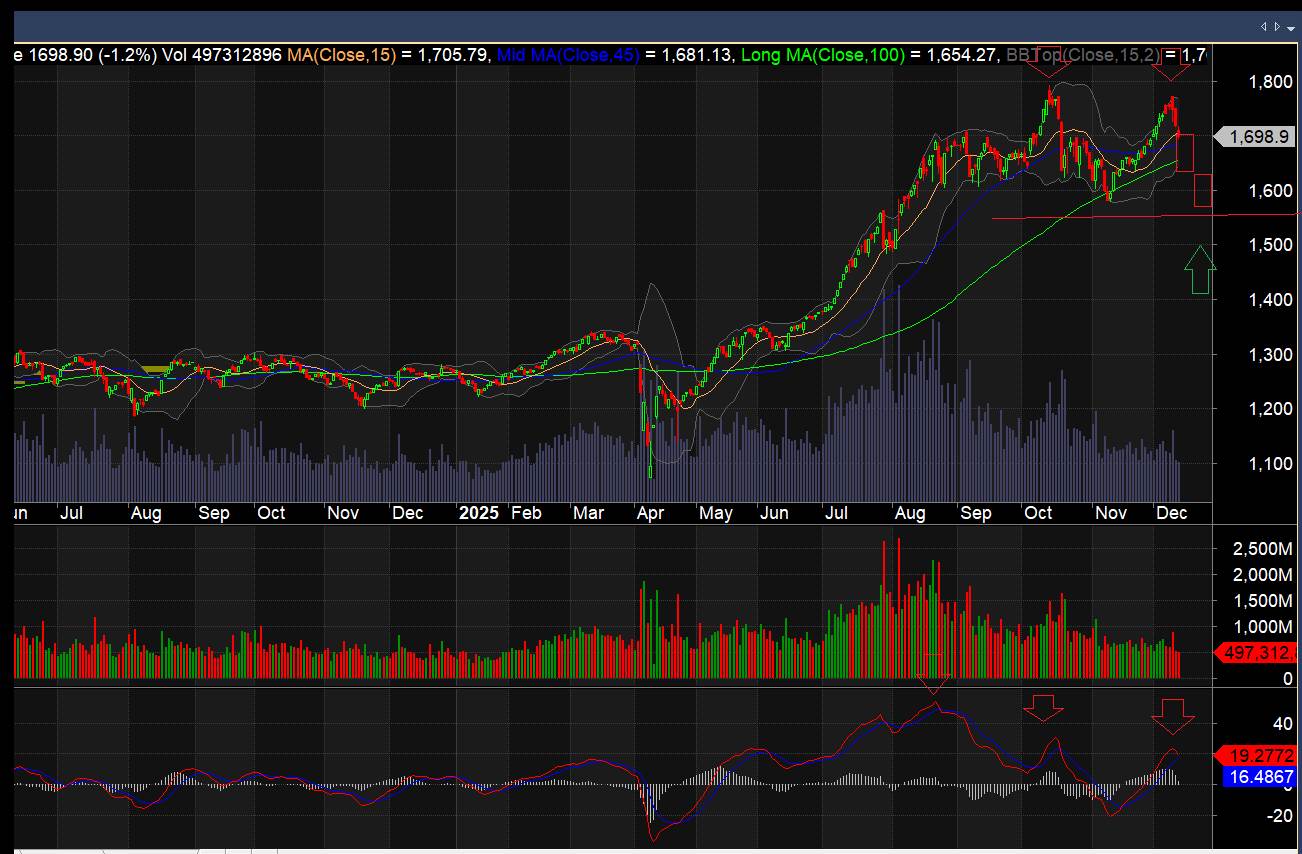Select the red down arrow above MACD October peak
Screen dimensions: 1302x854
point(1044,708)
